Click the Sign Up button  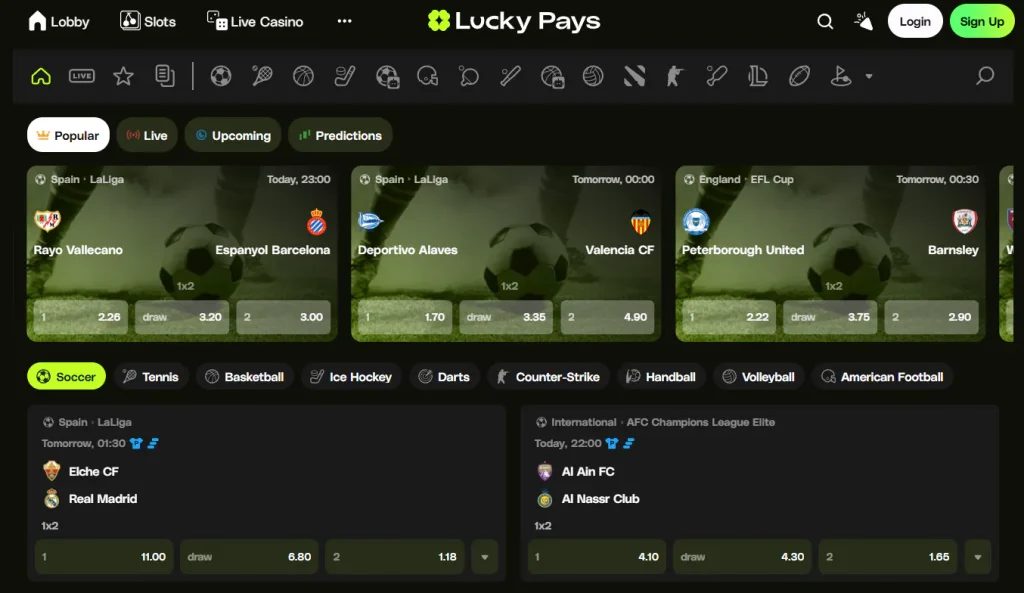point(982,21)
